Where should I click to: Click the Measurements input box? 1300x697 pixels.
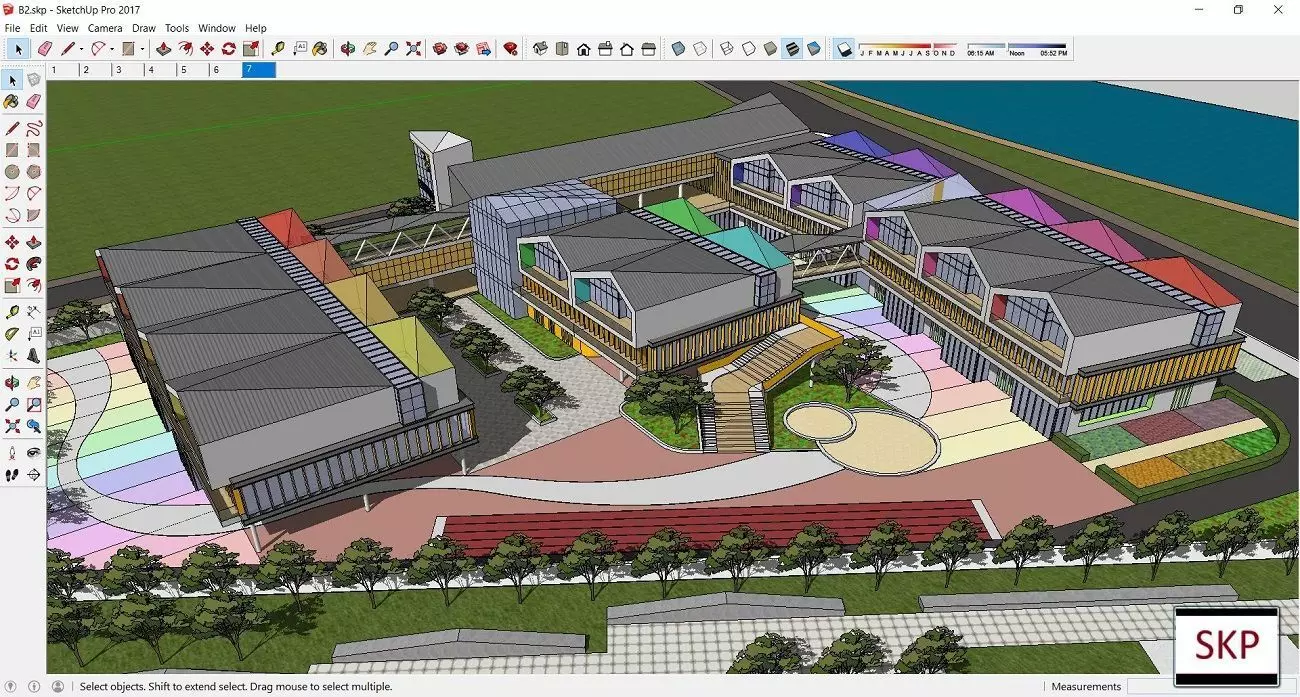pyautogui.click(x=1212, y=687)
